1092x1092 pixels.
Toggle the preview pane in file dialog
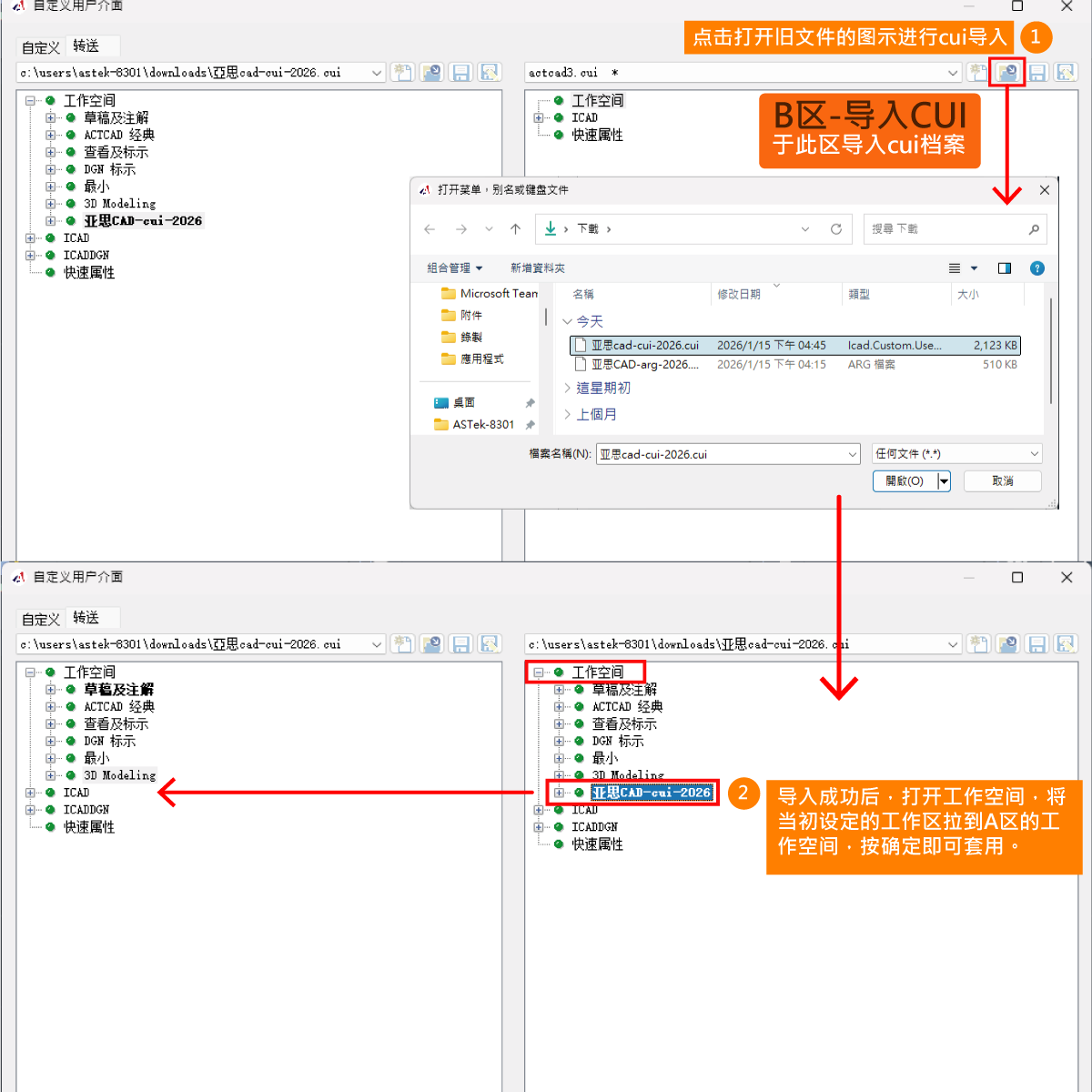(x=1005, y=268)
